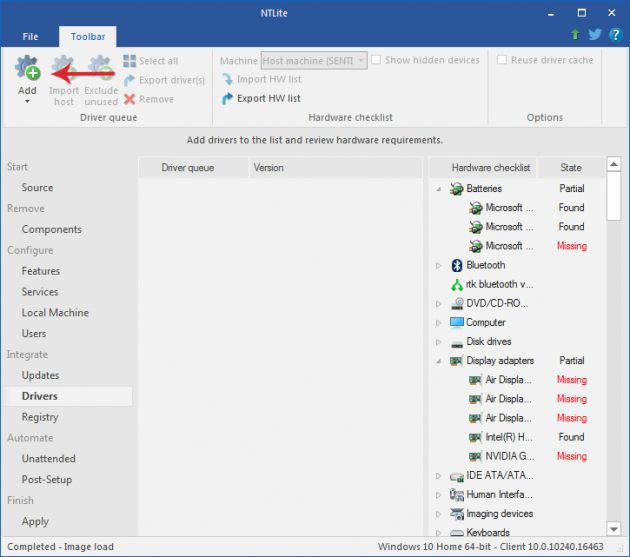Expand the Bluetooth tree node
Image resolution: width=630 pixels, height=557 pixels.
click(x=439, y=266)
